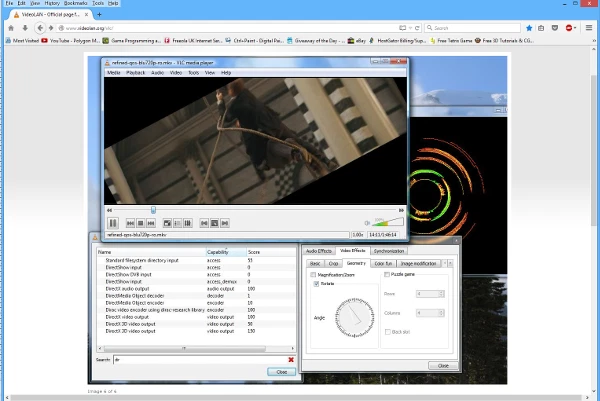Expand the bookmarks toolbar overflow chevron

pyautogui.click(x=594, y=41)
